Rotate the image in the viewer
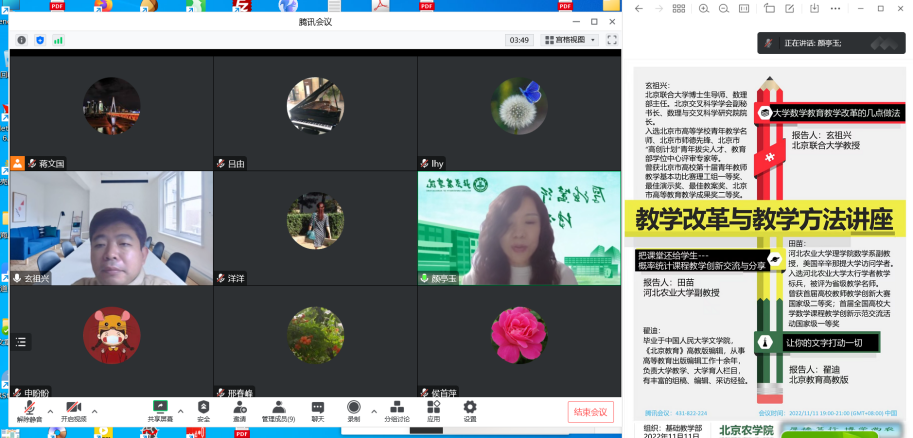This screenshot has height=438, width=913. pyautogui.click(x=769, y=9)
